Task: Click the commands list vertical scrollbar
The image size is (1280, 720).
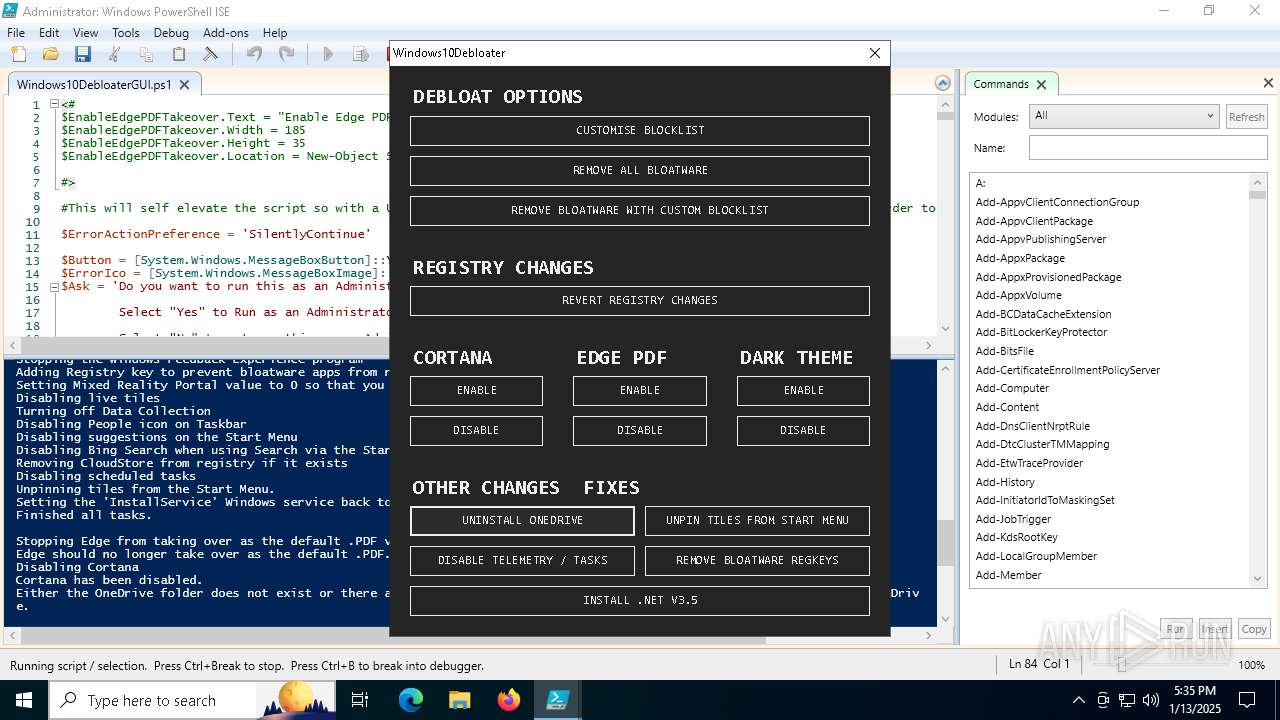Action: (1258, 380)
